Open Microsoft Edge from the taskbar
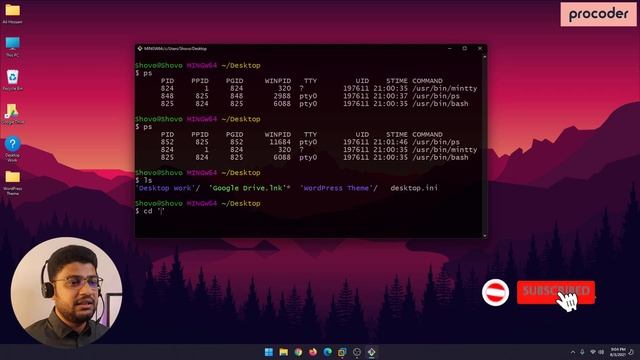This screenshot has width=640, height=360. [327, 352]
